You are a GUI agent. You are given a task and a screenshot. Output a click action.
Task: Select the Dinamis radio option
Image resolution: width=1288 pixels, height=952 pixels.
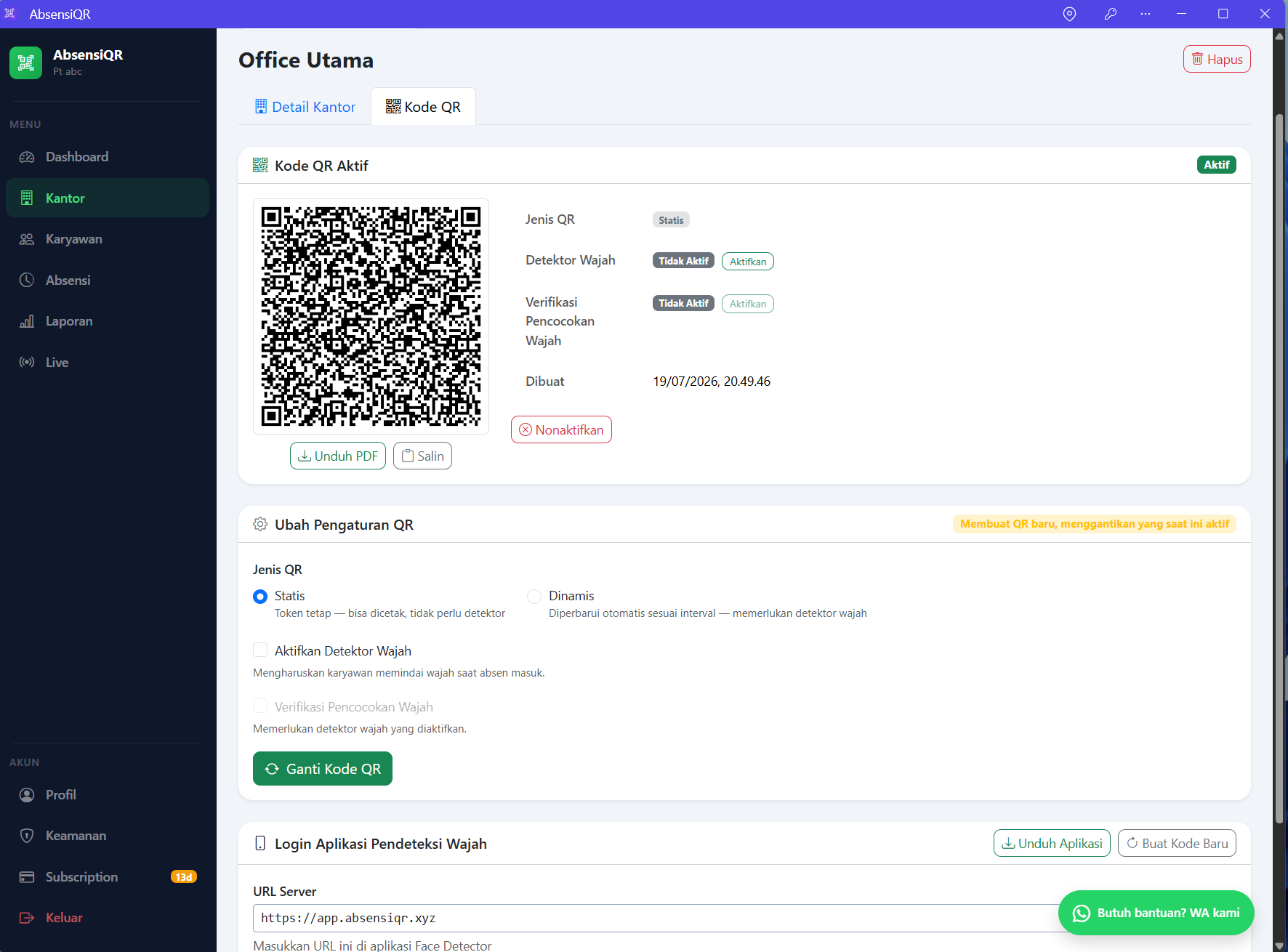click(x=534, y=597)
